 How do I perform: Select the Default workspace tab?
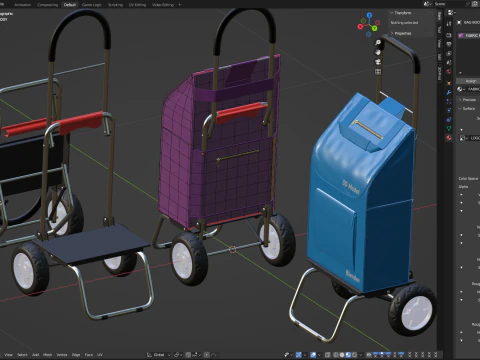(70, 5)
